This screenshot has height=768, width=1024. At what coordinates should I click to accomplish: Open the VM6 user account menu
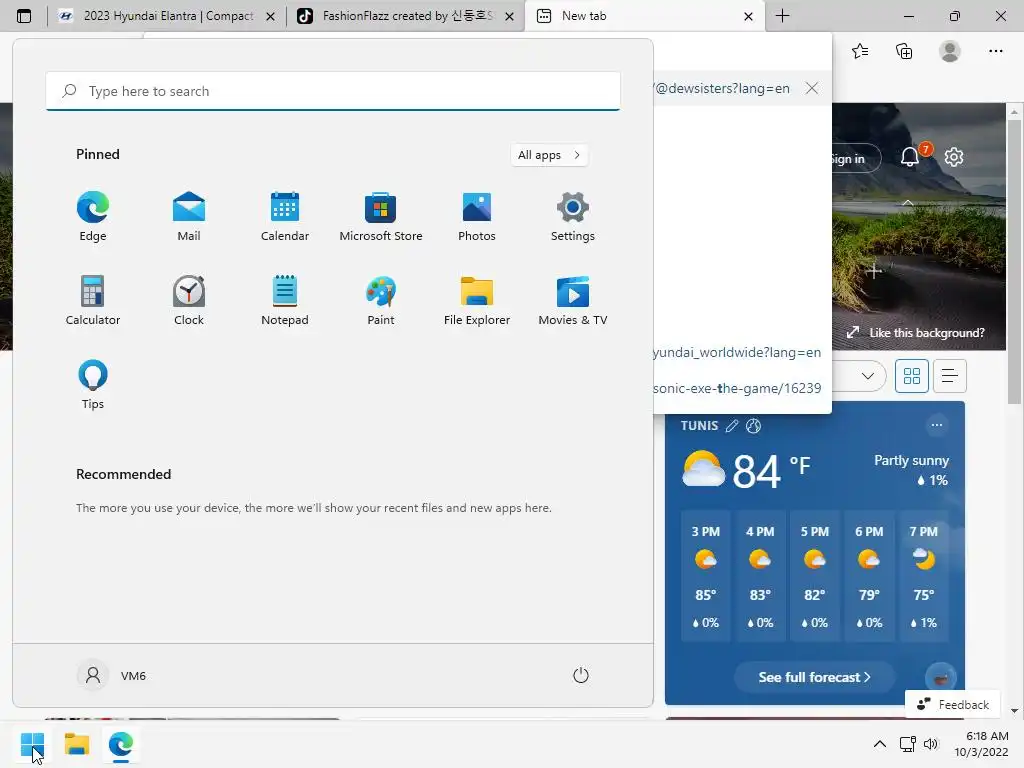(x=112, y=675)
